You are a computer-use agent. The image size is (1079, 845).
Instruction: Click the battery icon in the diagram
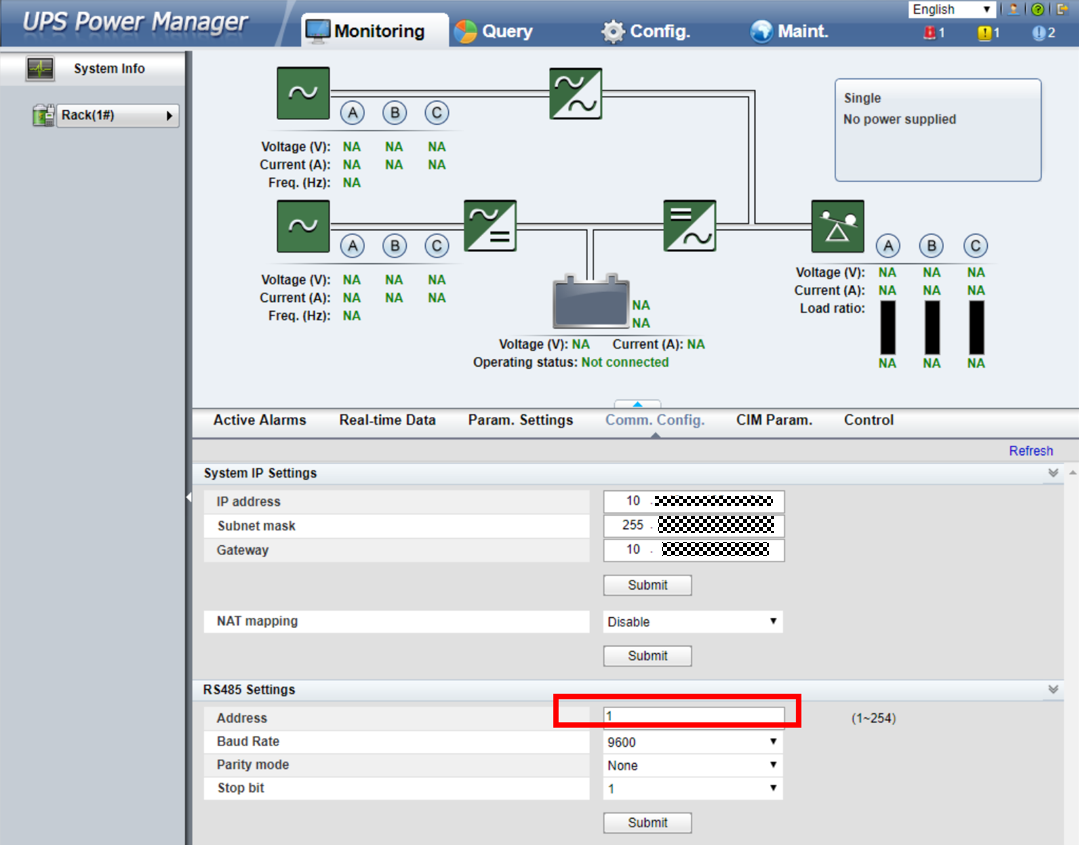591,303
